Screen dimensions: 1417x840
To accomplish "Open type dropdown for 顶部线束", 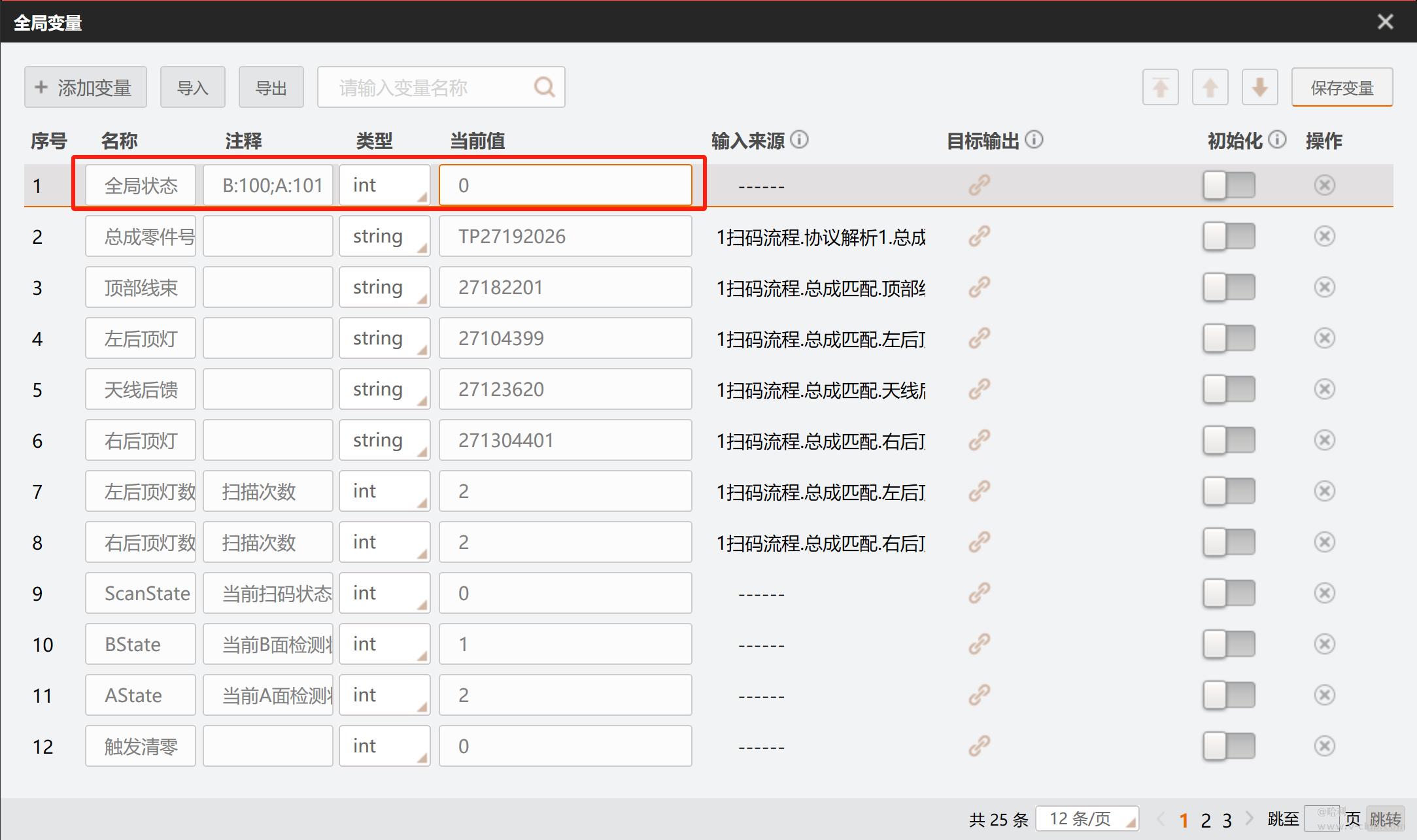I will [384, 287].
